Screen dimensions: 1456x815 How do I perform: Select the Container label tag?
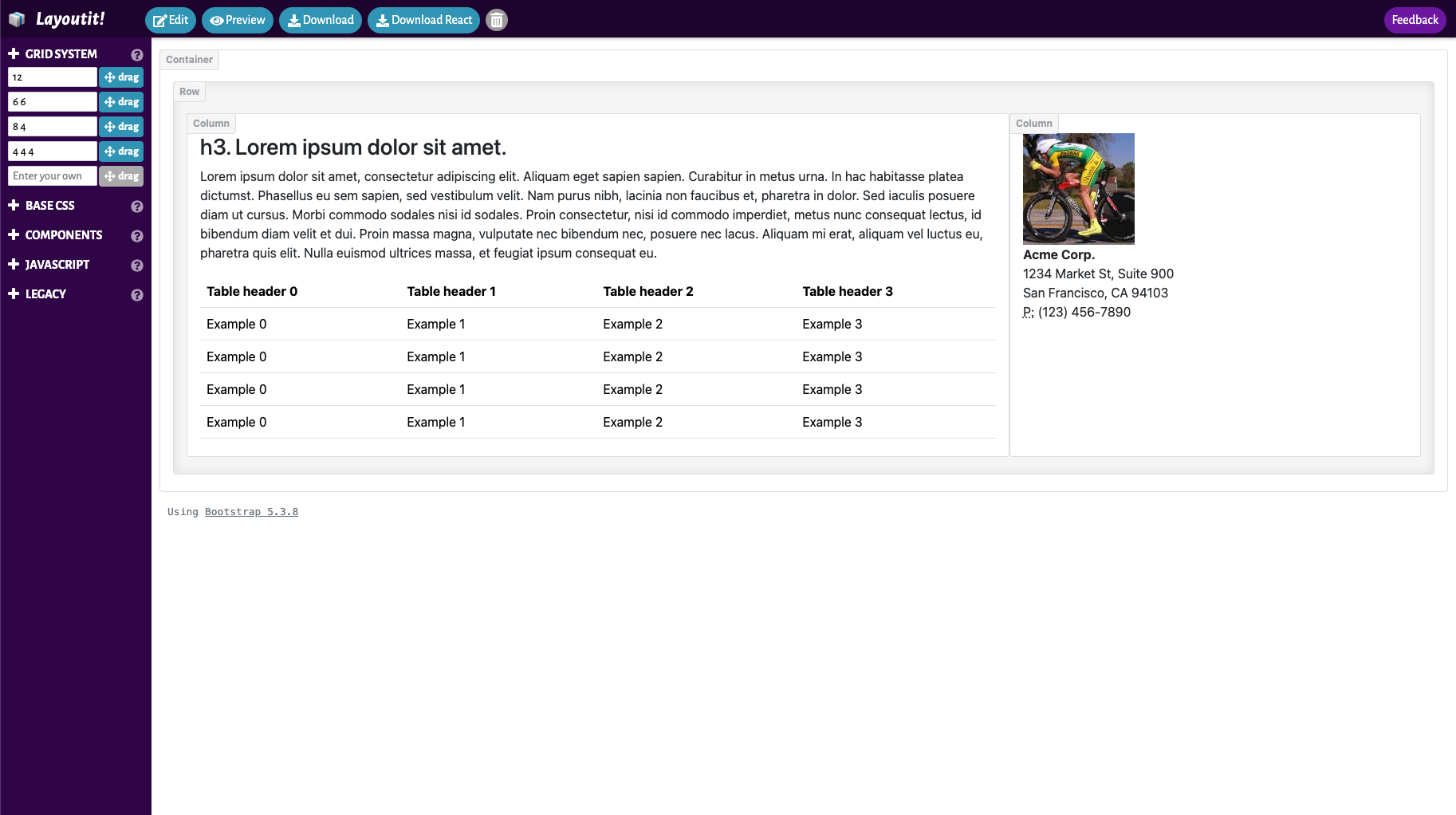[190, 60]
